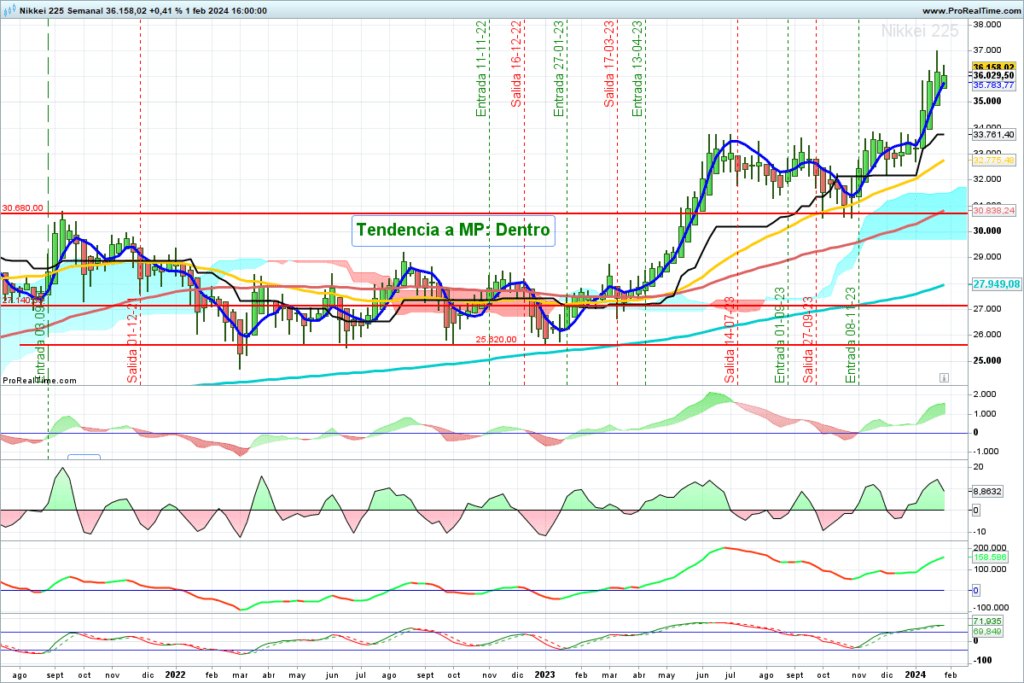Select the yellow 32.775,48 average tag

[993, 160]
